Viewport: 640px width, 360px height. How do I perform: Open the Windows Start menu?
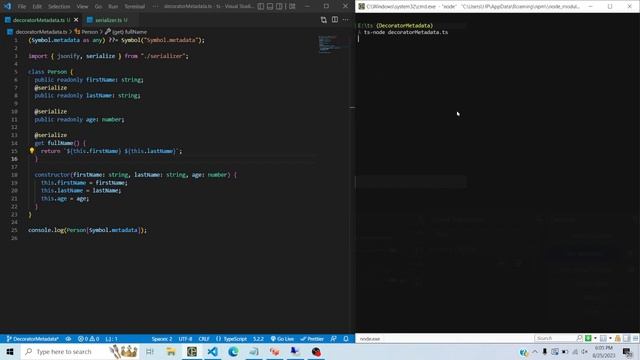(10, 351)
